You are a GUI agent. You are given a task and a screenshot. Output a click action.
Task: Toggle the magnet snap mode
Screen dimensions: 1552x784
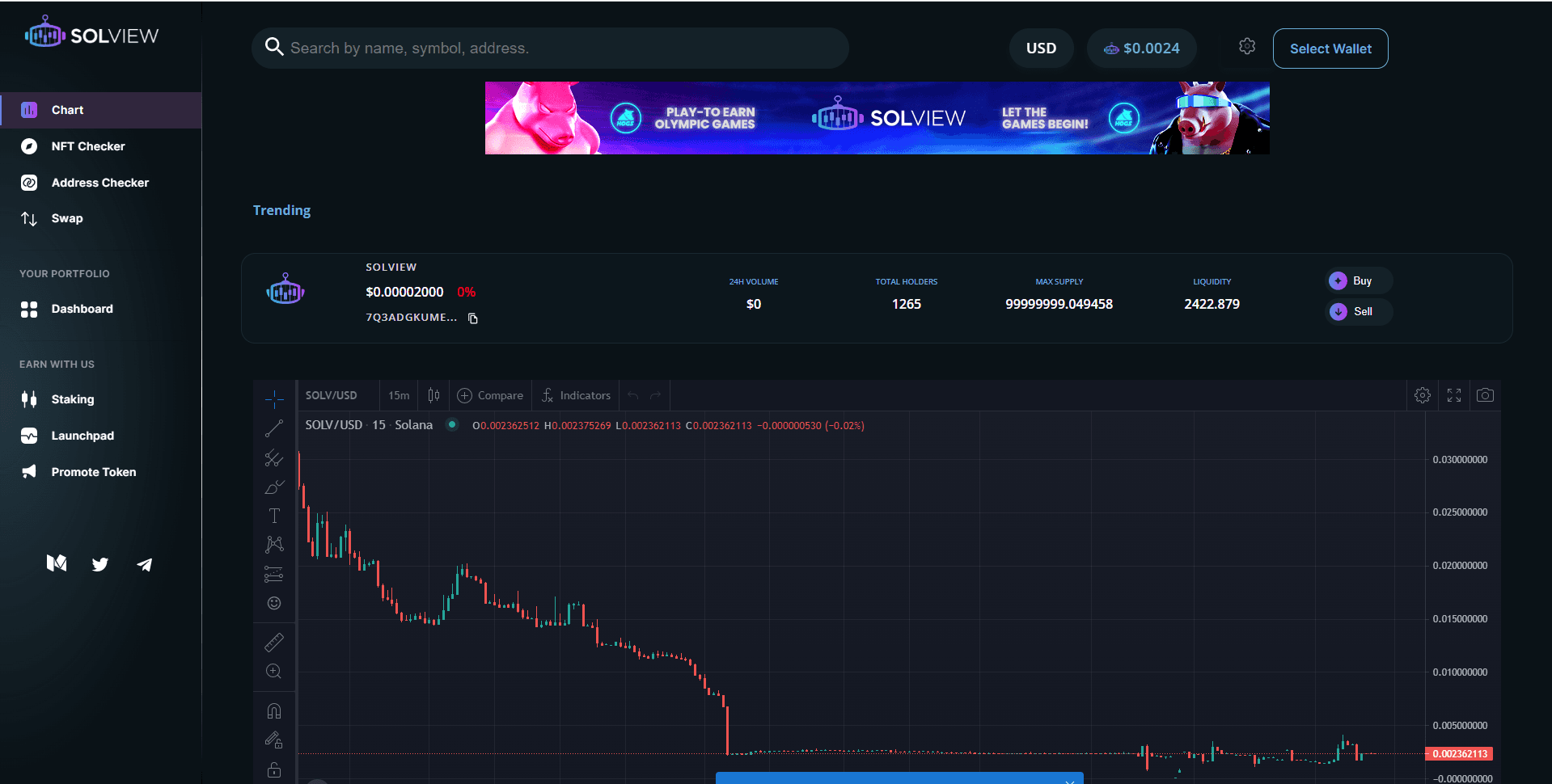[x=274, y=711]
